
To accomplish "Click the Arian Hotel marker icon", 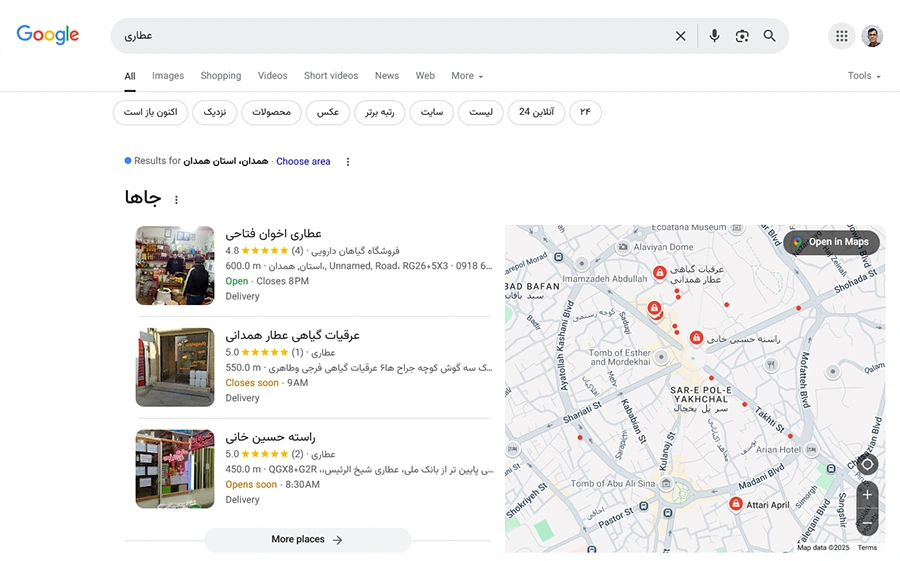I will tap(812, 450).
